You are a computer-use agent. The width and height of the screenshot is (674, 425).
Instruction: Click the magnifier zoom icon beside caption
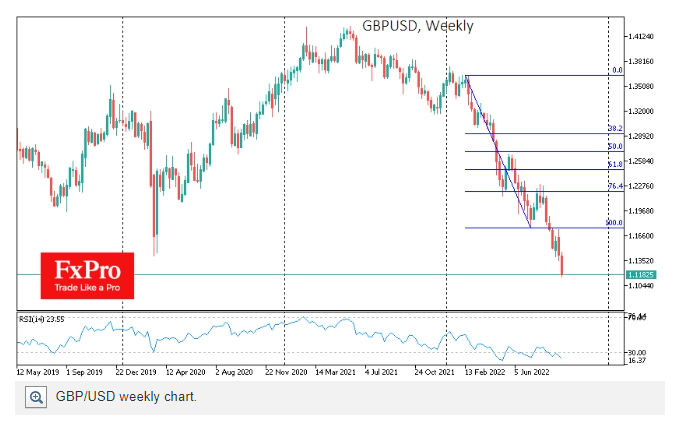(36, 397)
